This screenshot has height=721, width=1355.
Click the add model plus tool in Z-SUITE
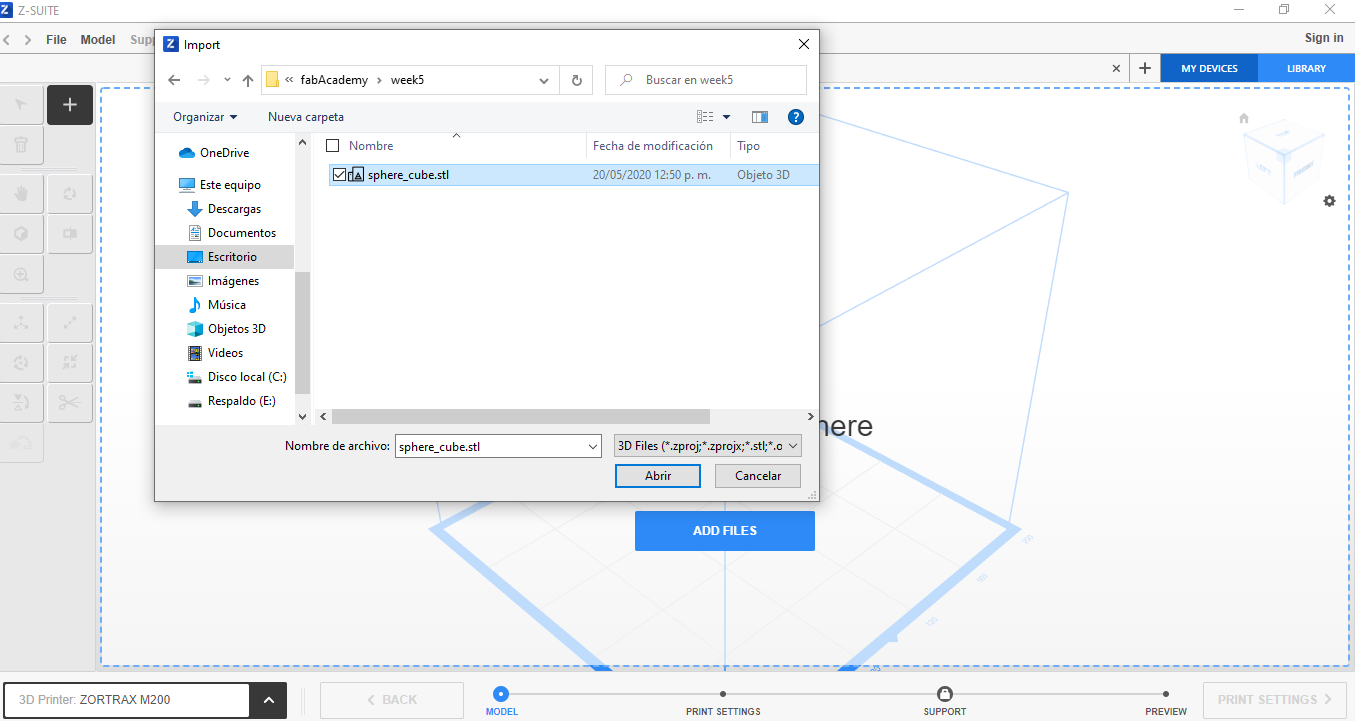tap(70, 105)
